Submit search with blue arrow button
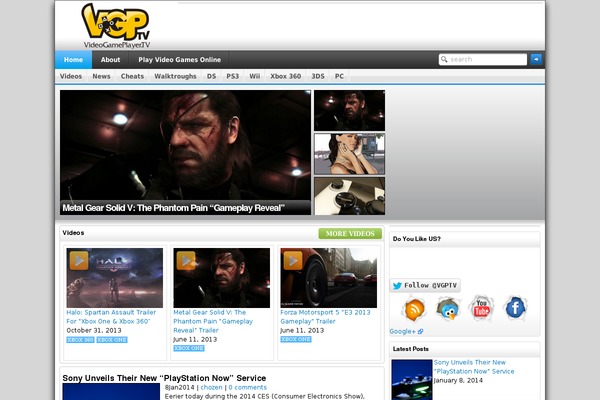This screenshot has width=600, height=400. (x=536, y=59)
